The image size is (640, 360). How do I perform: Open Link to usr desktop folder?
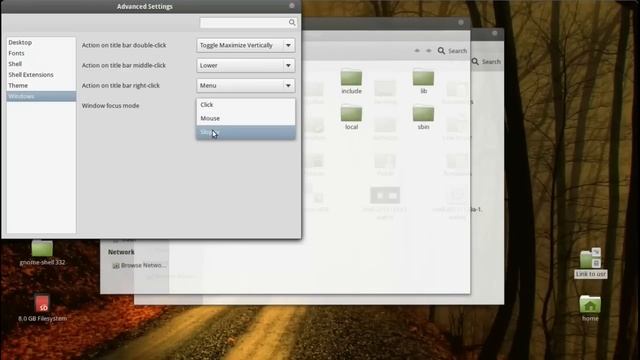[591, 263]
